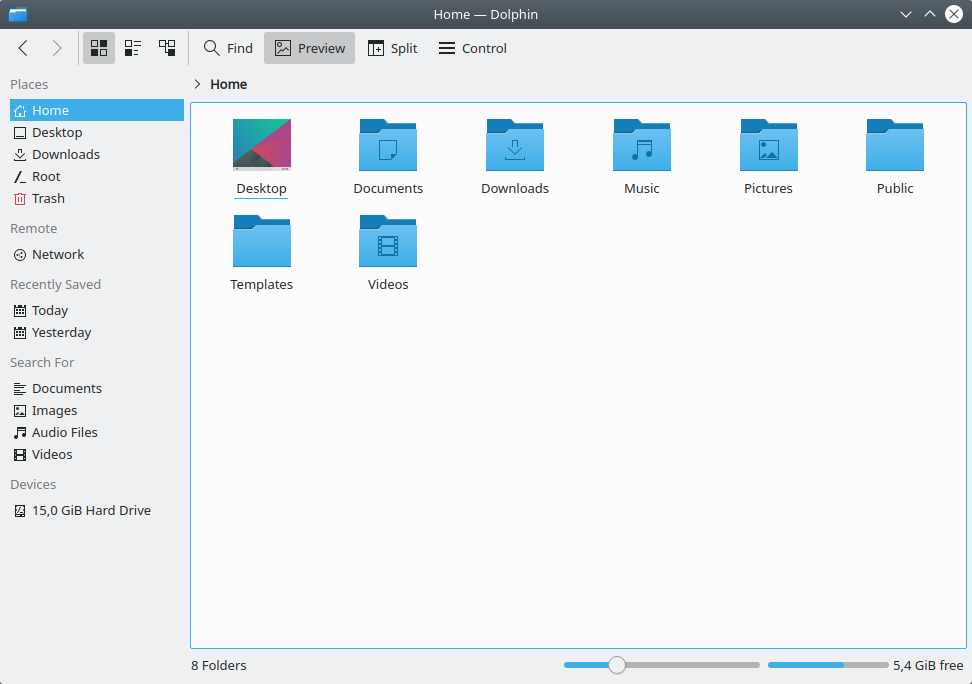The width and height of the screenshot is (972, 684).
Task: Select Trash in Places panel
Action: click(x=47, y=198)
